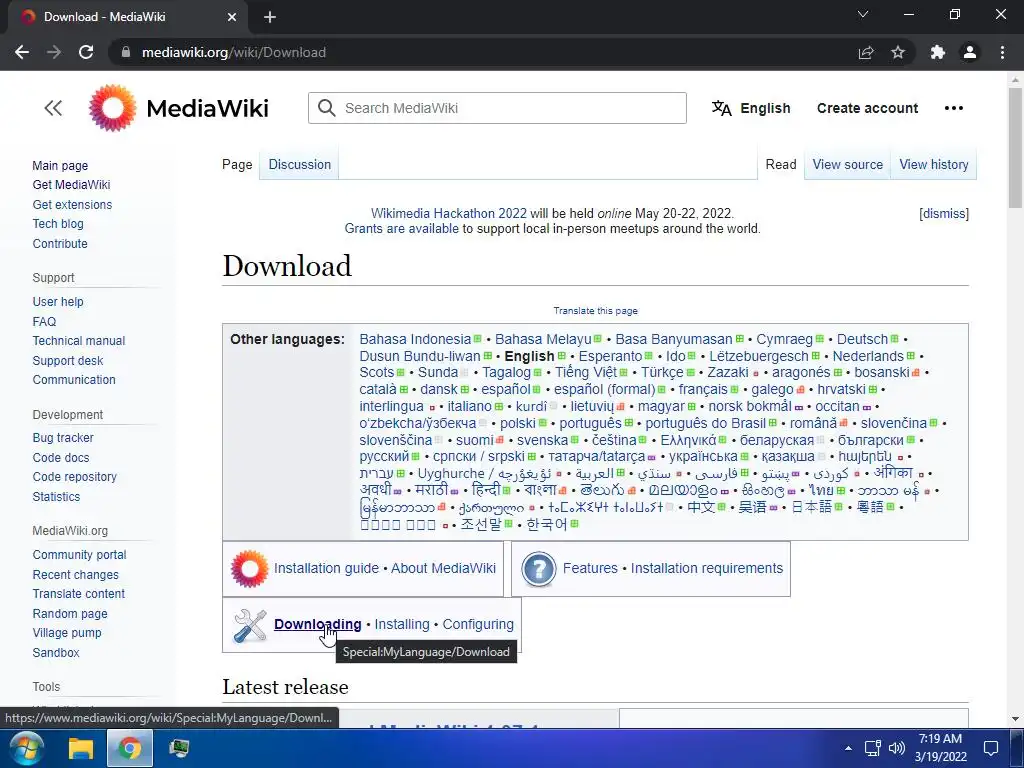Open the Configuring link
Screen dimensions: 1024x768
(x=478, y=624)
